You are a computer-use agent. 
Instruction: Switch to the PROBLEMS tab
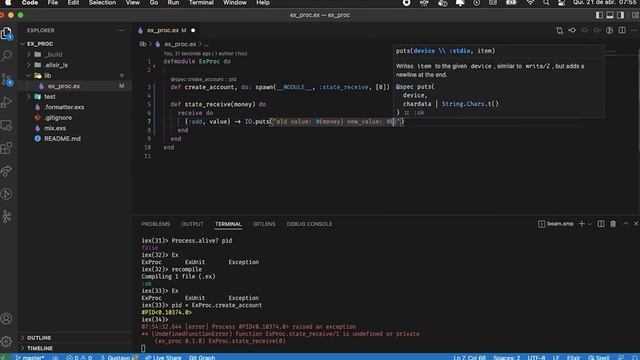coord(156,224)
